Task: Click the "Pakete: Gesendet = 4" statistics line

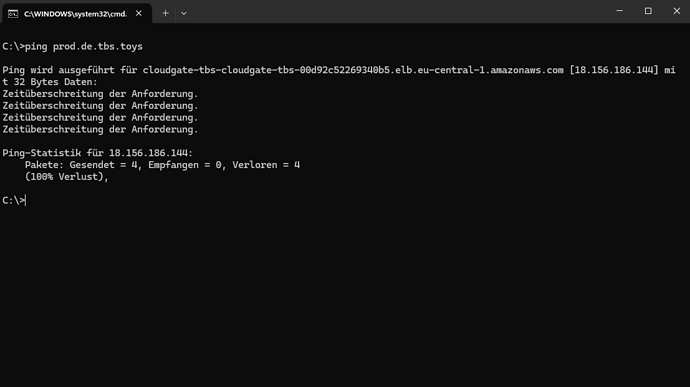Action: [x=162, y=165]
